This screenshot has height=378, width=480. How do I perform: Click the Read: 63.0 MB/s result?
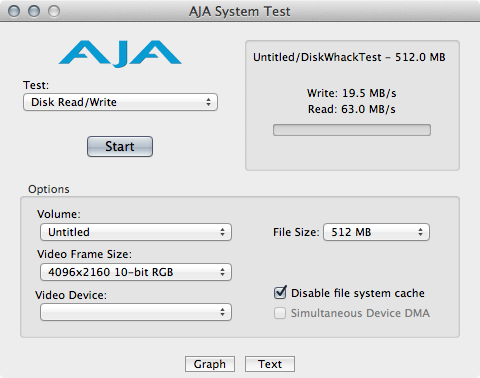coord(352,109)
